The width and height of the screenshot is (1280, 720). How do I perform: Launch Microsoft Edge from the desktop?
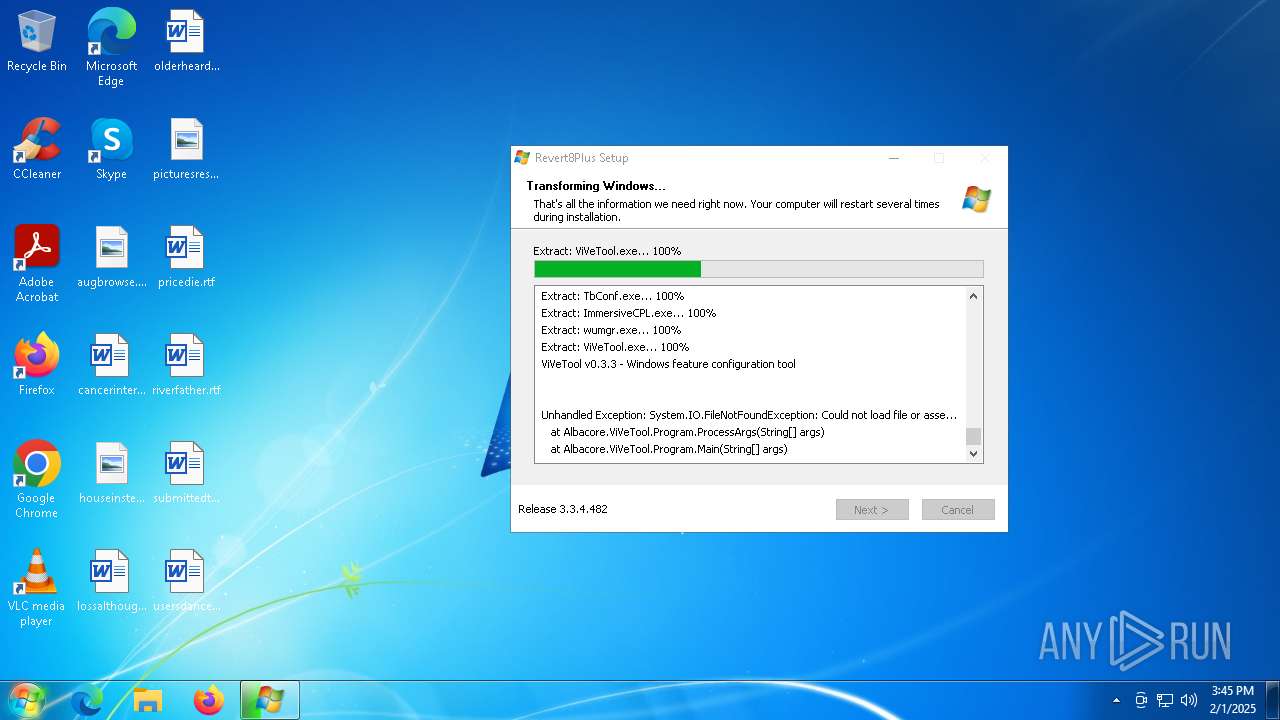111,48
